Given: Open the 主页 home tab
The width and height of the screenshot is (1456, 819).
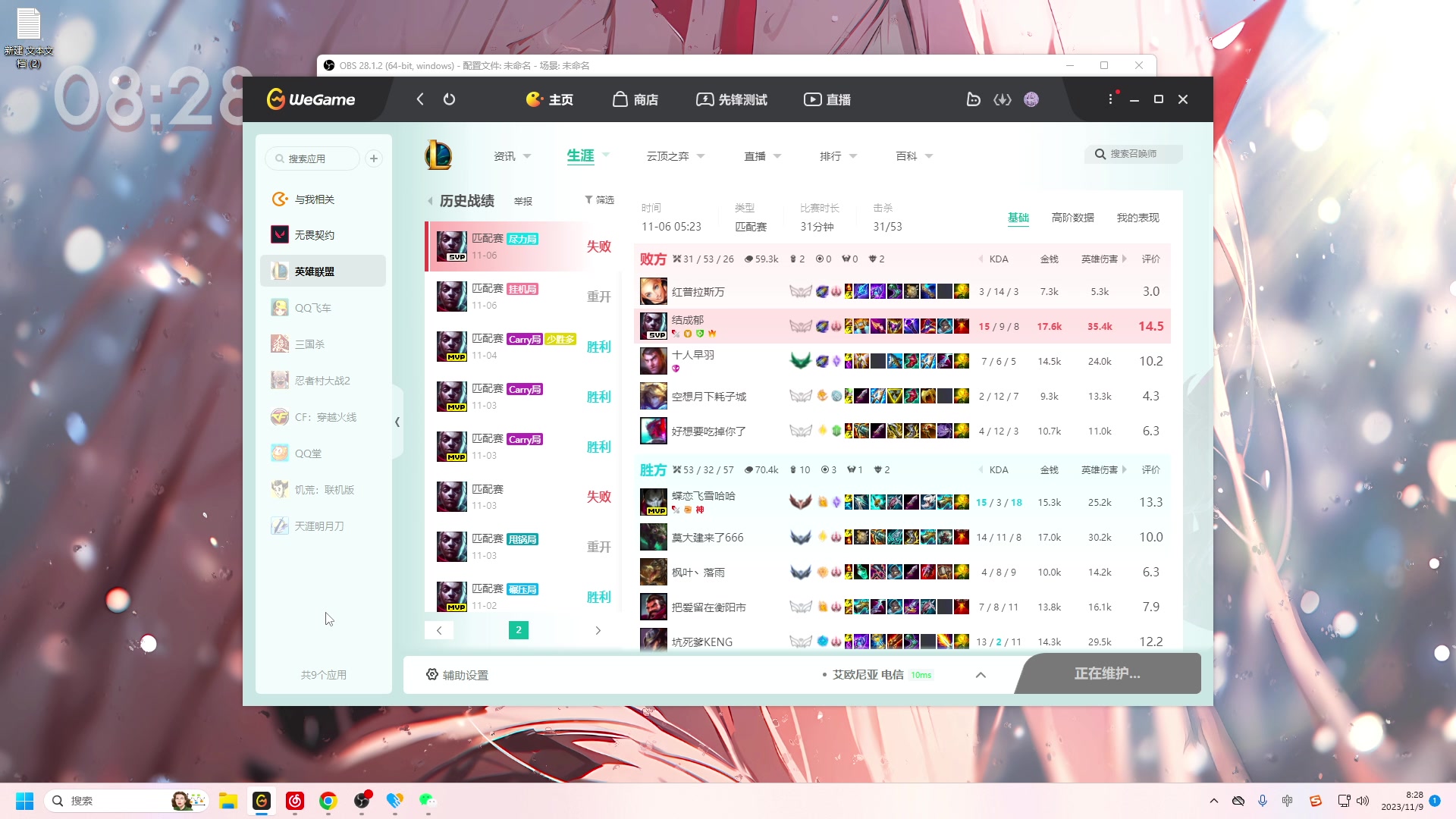Looking at the screenshot, I should click(x=550, y=99).
